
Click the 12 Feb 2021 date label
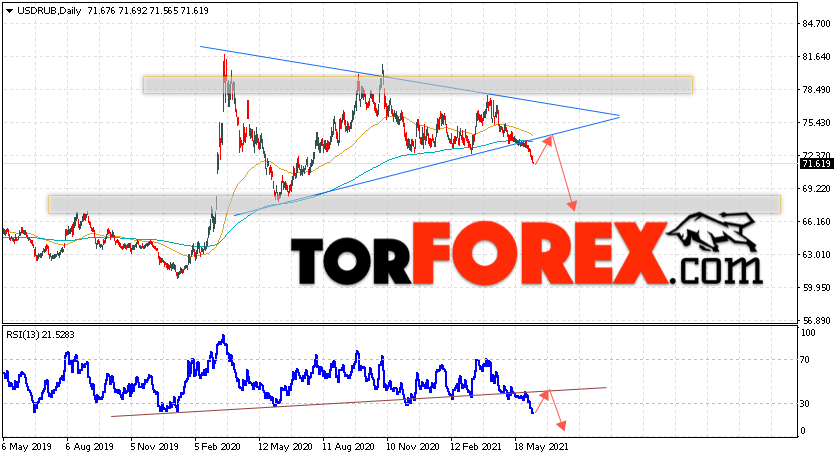(477, 446)
